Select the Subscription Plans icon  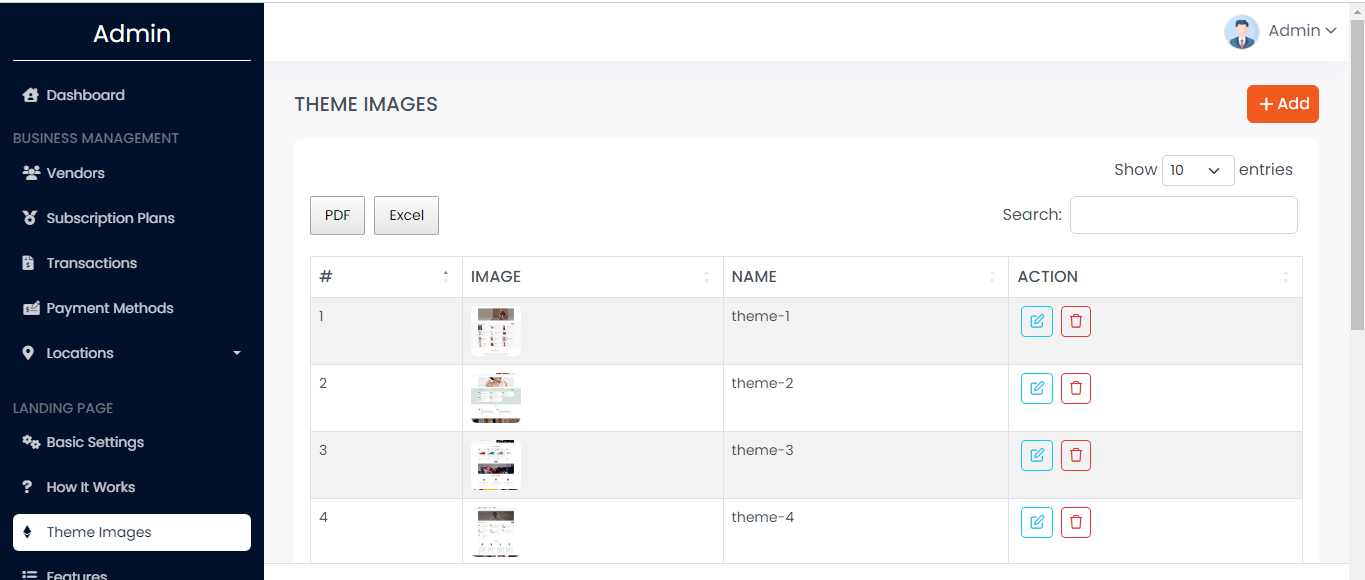(30, 217)
